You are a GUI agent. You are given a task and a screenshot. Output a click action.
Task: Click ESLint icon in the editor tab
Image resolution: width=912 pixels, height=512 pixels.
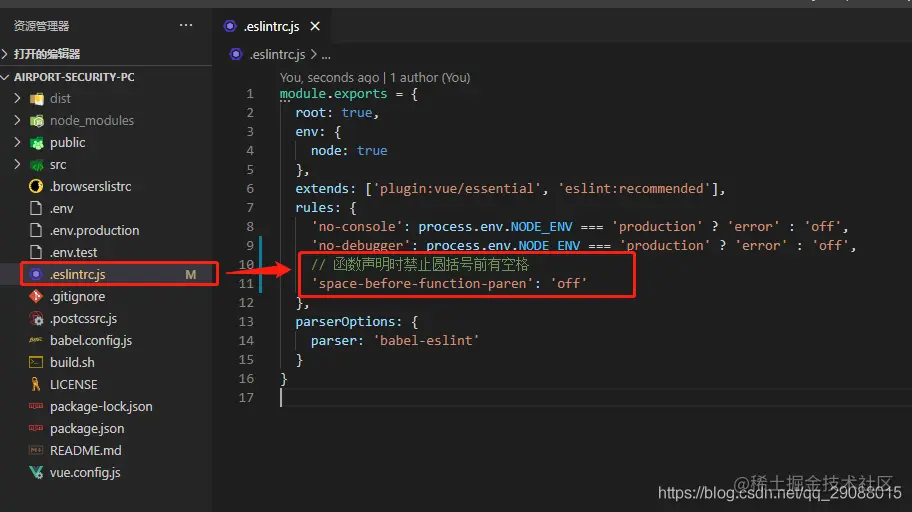[230, 26]
